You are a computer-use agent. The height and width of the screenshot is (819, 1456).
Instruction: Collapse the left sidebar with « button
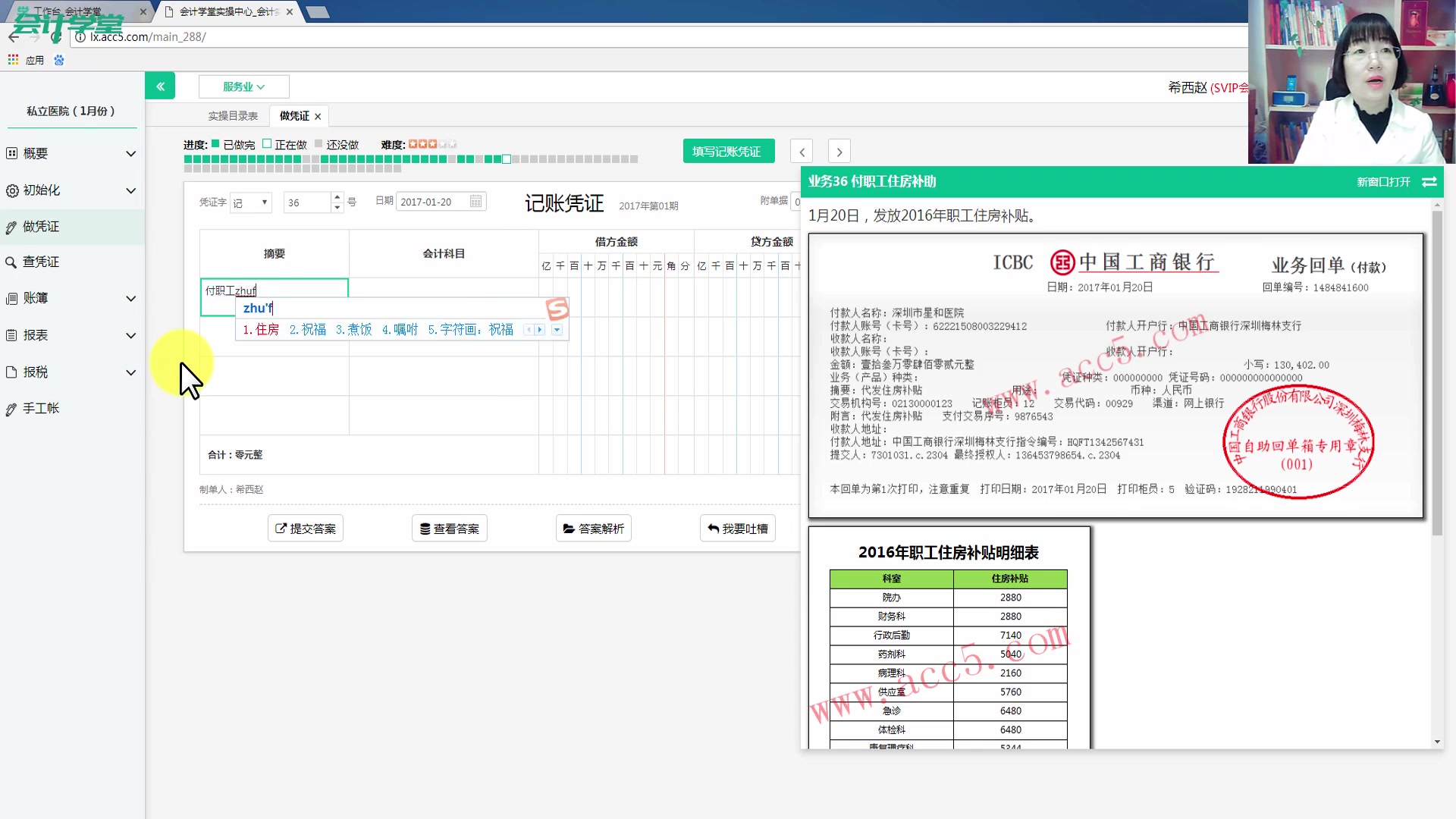tap(160, 86)
